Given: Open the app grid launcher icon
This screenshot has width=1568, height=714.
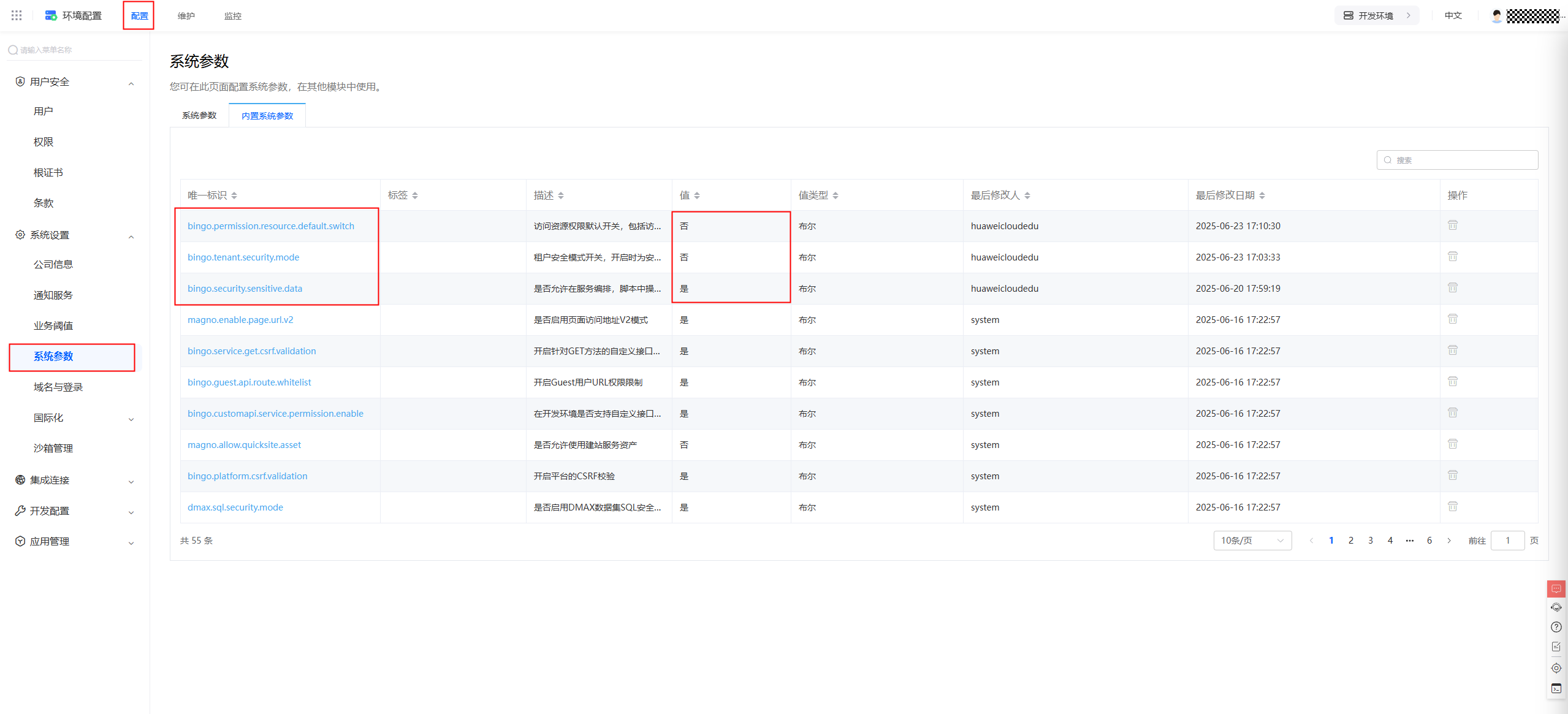Looking at the screenshot, I should pos(17,15).
